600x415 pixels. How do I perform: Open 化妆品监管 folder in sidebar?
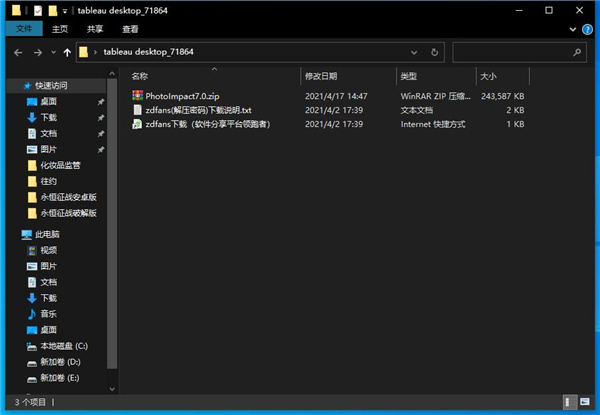(60, 165)
